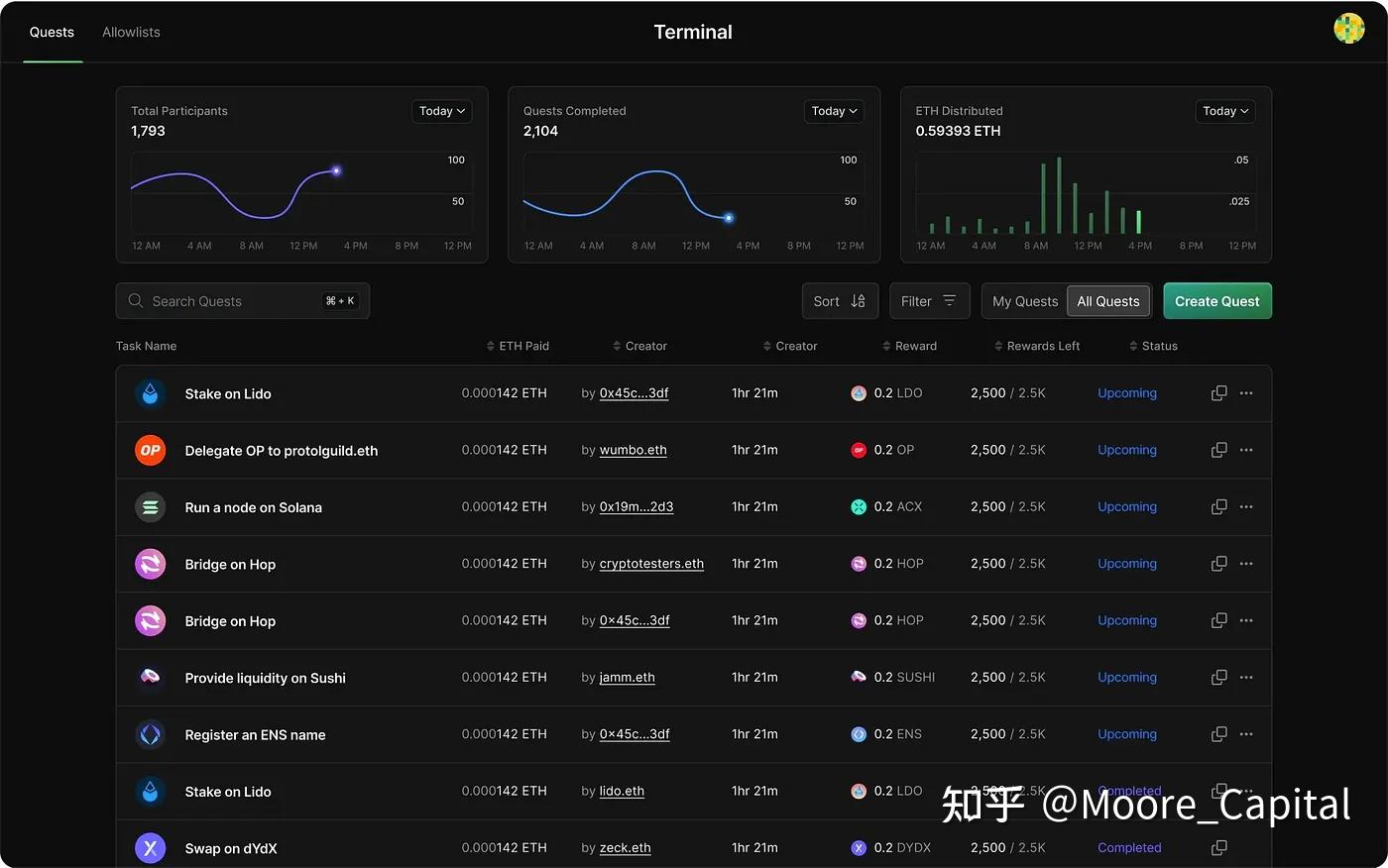Click the OP logo beside Delegate OP task
The width and height of the screenshot is (1388, 868).
(x=150, y=450)
